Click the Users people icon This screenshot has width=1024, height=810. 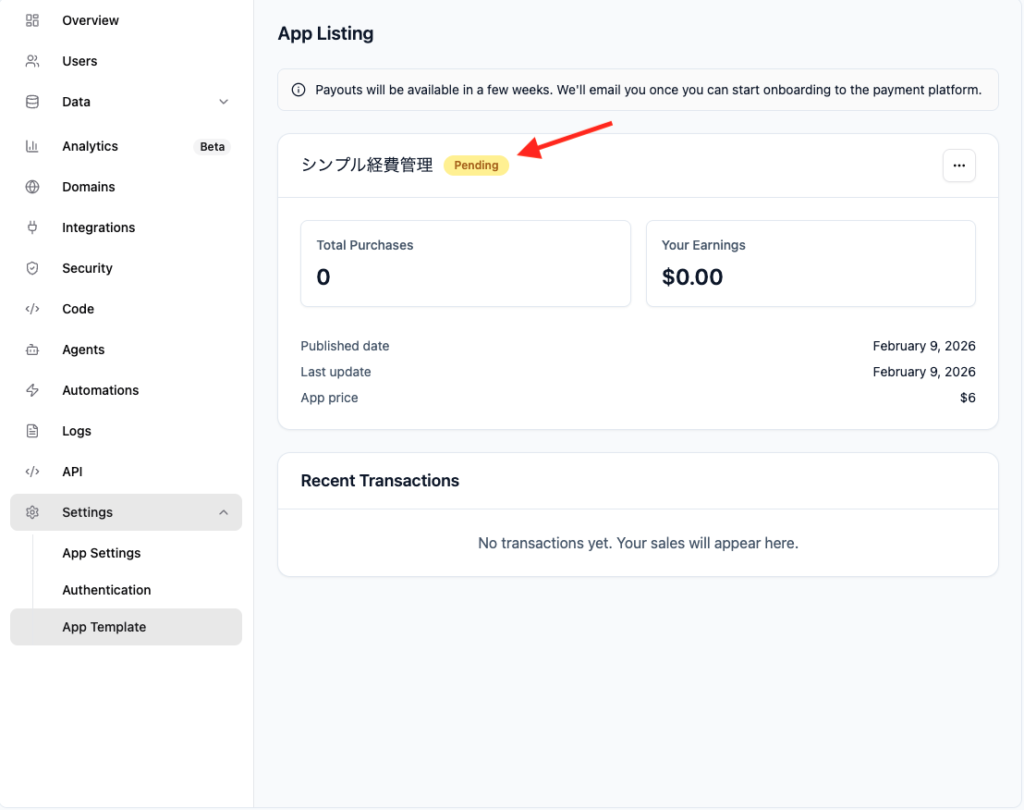32,61
